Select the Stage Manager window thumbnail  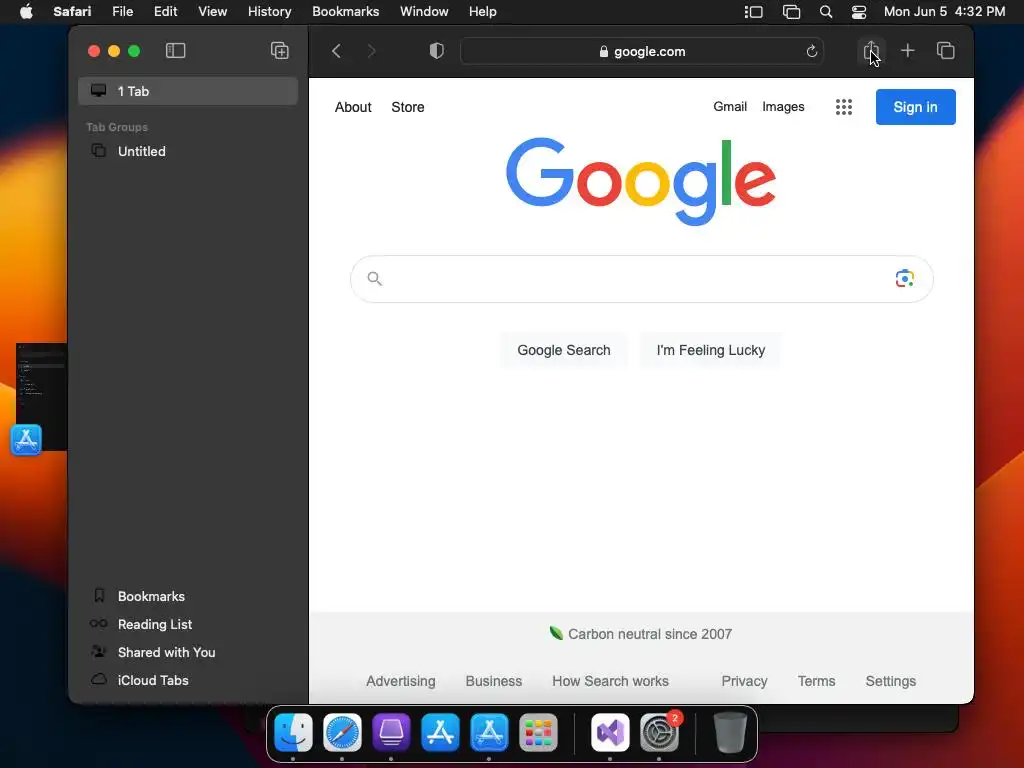42,396
